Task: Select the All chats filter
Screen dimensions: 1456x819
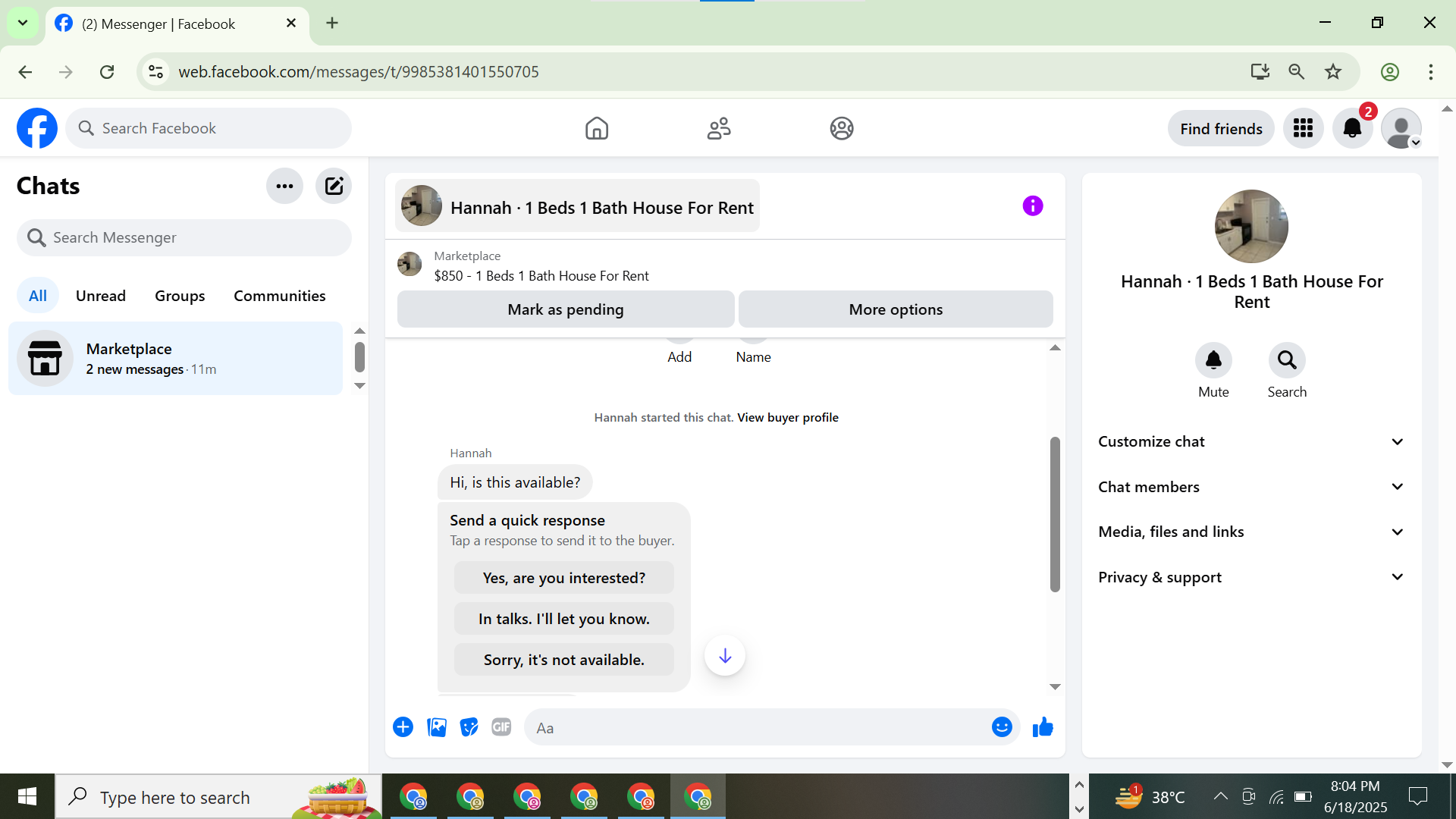Action: (x=38, y=296)
